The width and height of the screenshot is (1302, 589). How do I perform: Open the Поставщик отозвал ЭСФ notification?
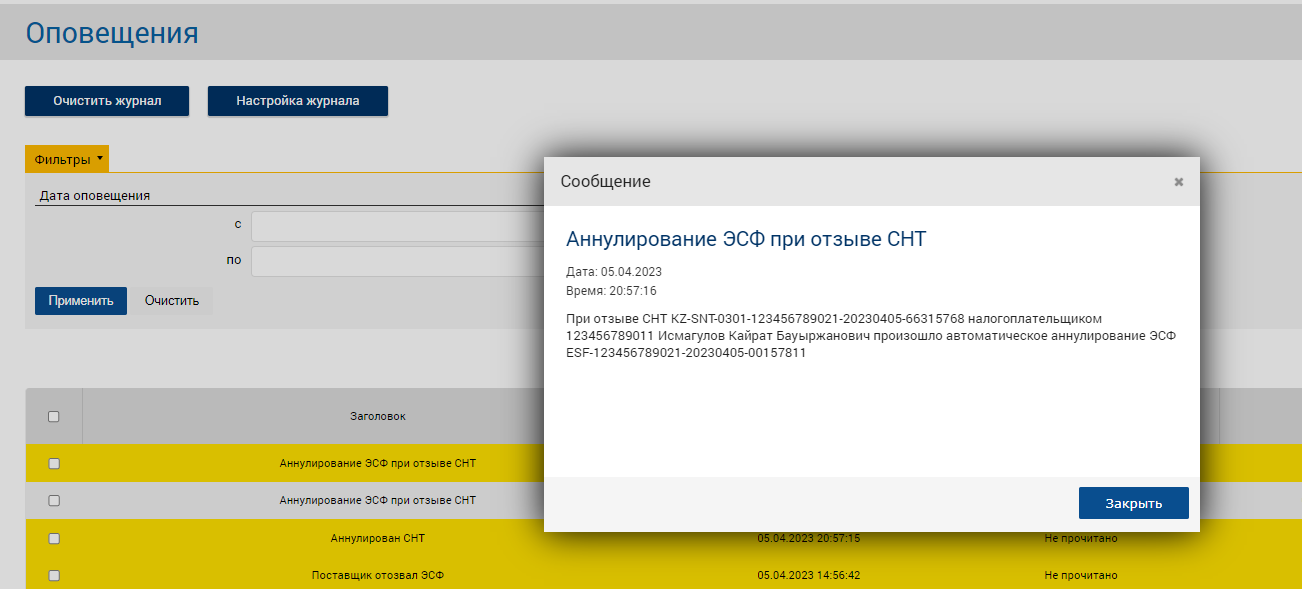pos(377,575)
